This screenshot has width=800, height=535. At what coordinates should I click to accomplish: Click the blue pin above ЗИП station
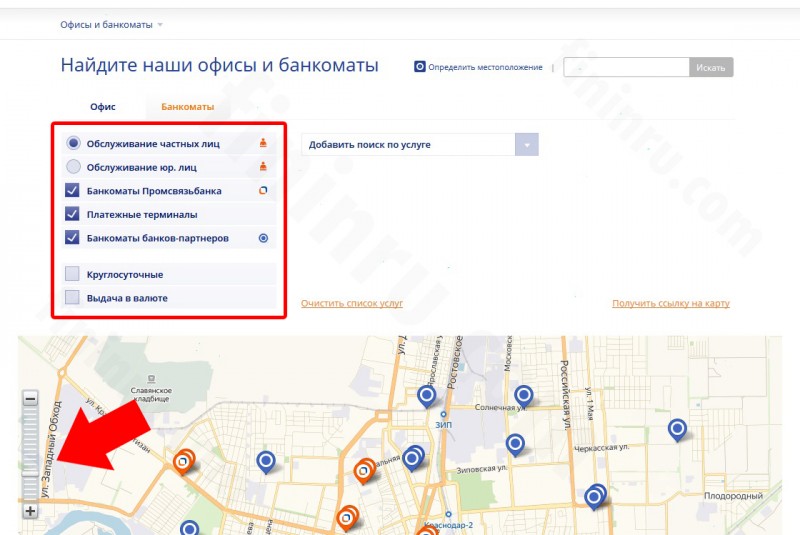(427, 396)
